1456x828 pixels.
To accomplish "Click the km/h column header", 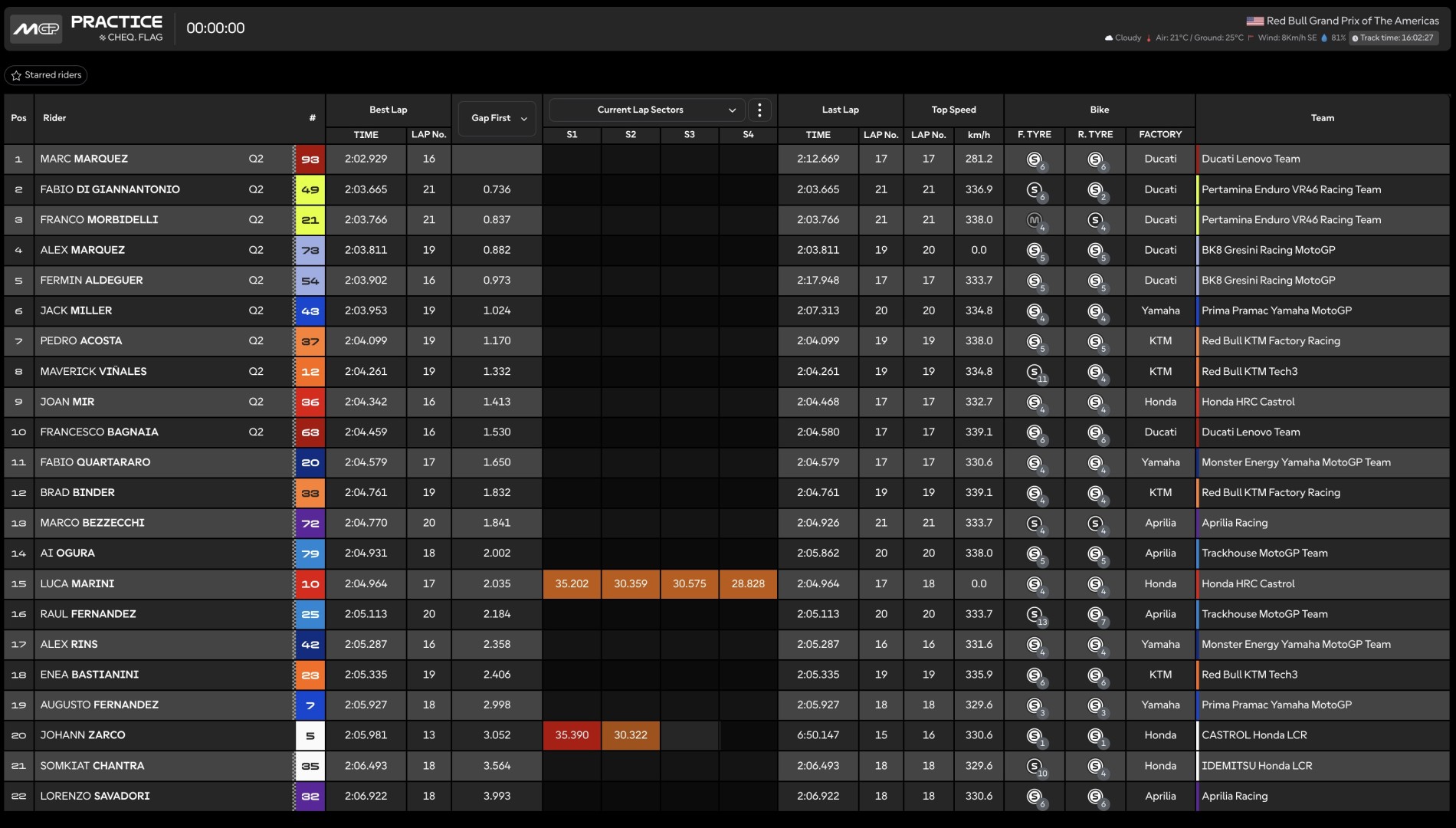I will point(979,135).
